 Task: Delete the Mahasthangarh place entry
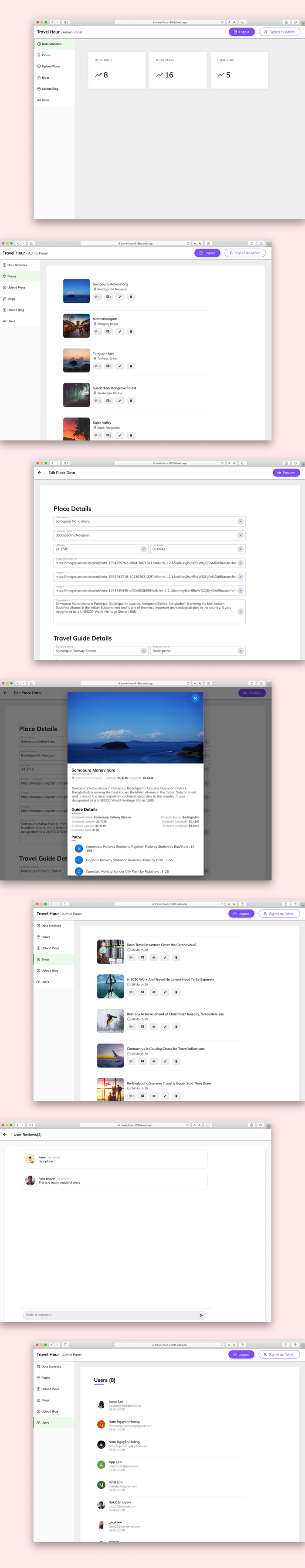[131, 332]
